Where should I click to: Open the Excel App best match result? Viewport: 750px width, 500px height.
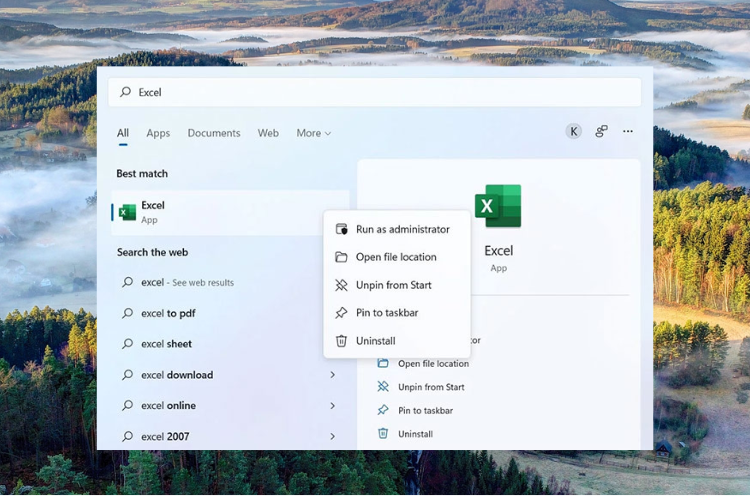(230, 212)
